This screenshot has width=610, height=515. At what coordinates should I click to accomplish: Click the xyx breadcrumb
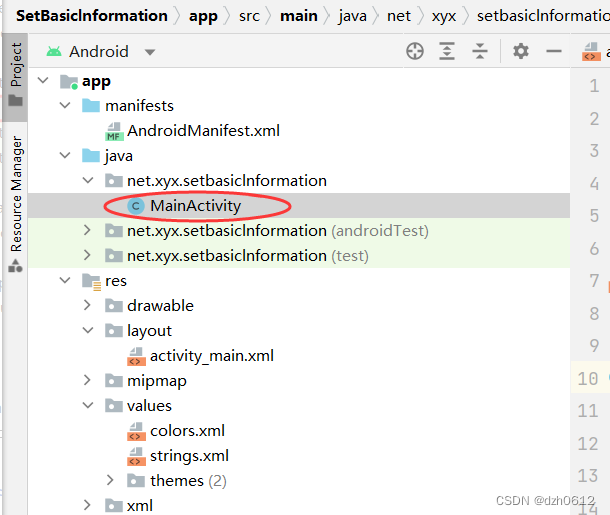tap(443, 16)
